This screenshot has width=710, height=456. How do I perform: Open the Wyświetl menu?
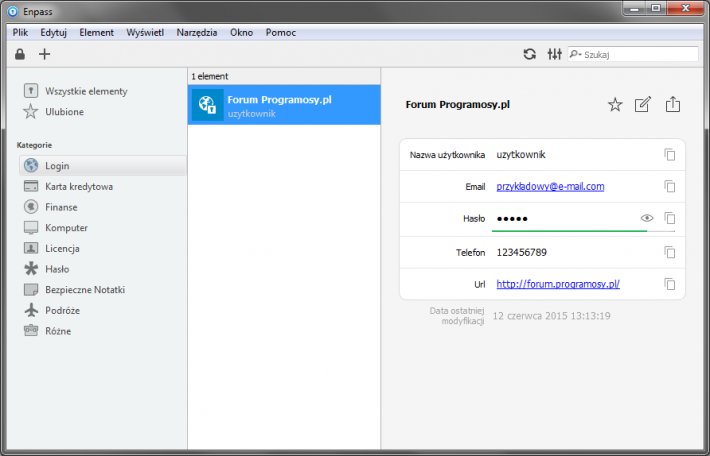[145, 33]
